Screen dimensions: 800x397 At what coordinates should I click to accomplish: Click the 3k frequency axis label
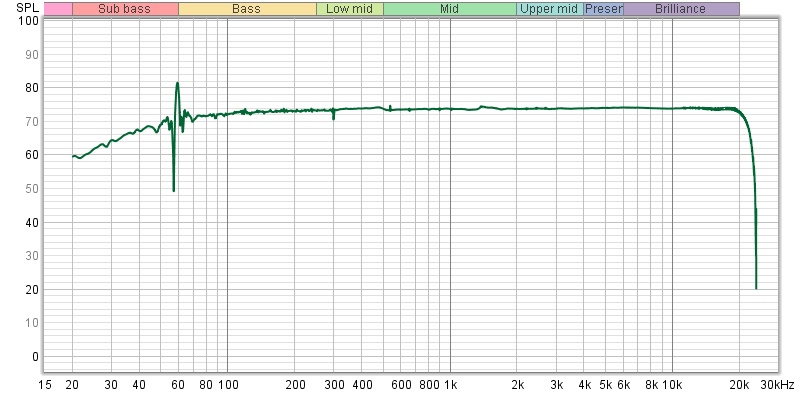click(557, 385)
